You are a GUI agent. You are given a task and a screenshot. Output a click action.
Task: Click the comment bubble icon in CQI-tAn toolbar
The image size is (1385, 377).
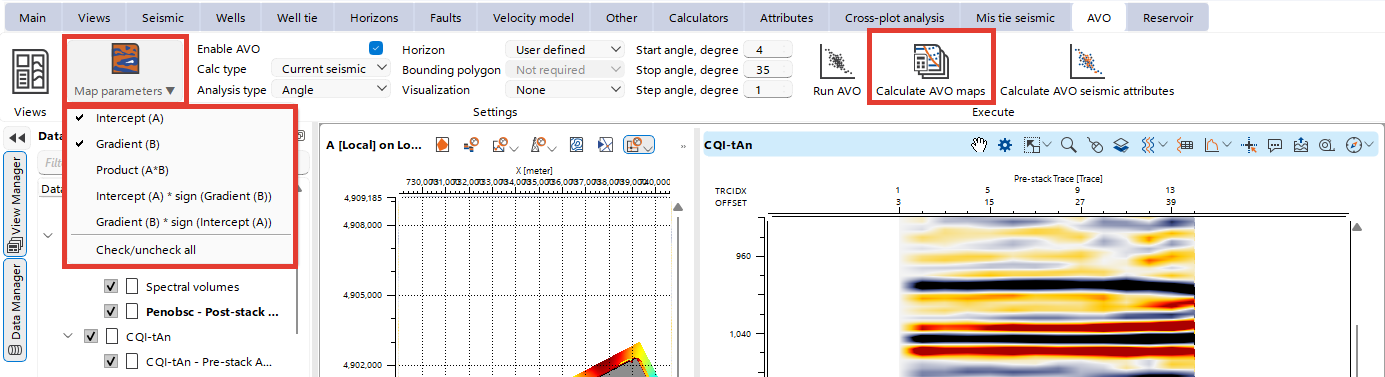click(x=1275, y=145)
